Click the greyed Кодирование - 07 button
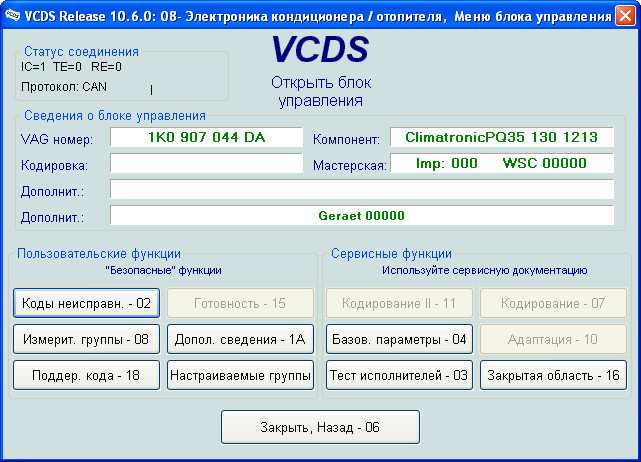The image size is (641, 462). click(x=553, y=303)
